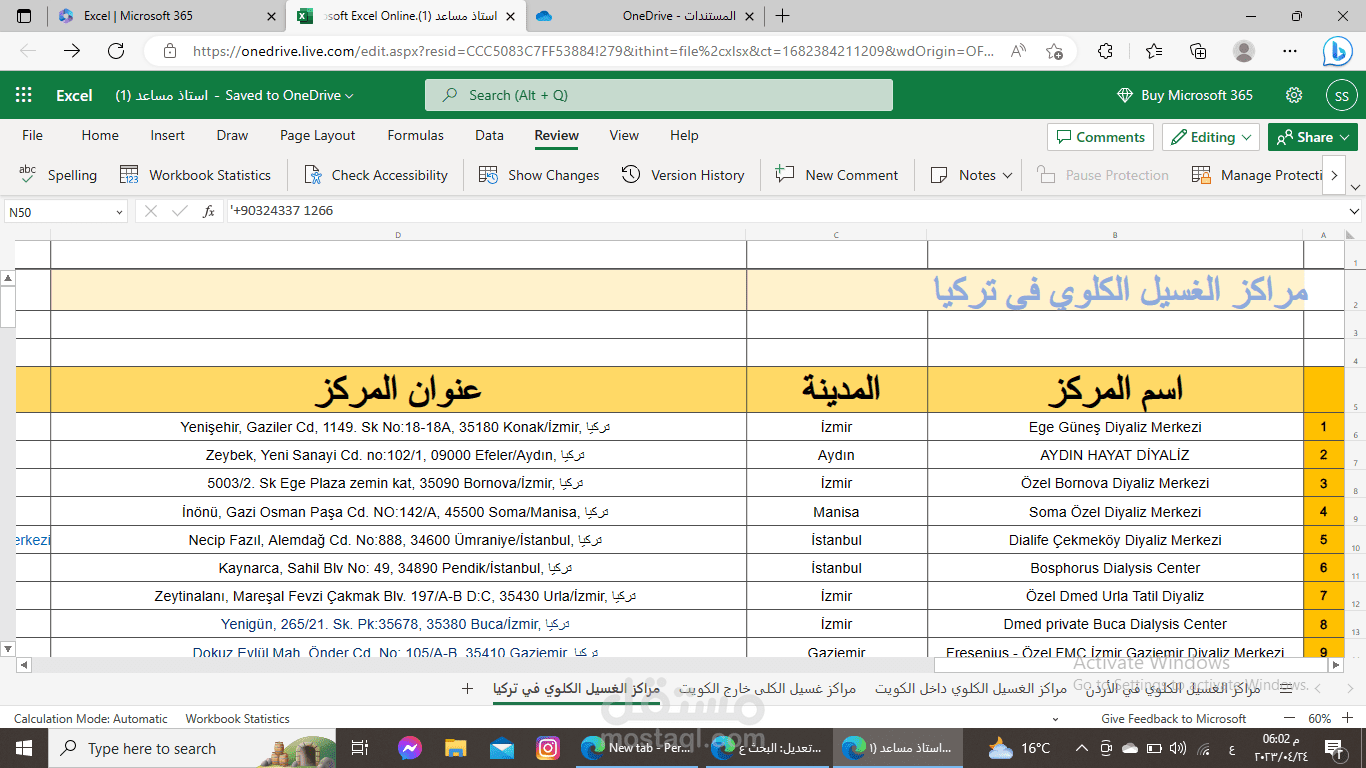Select cell Bosphorus Dialysis Center
Screen dimensions: 1366x768
1115,568
